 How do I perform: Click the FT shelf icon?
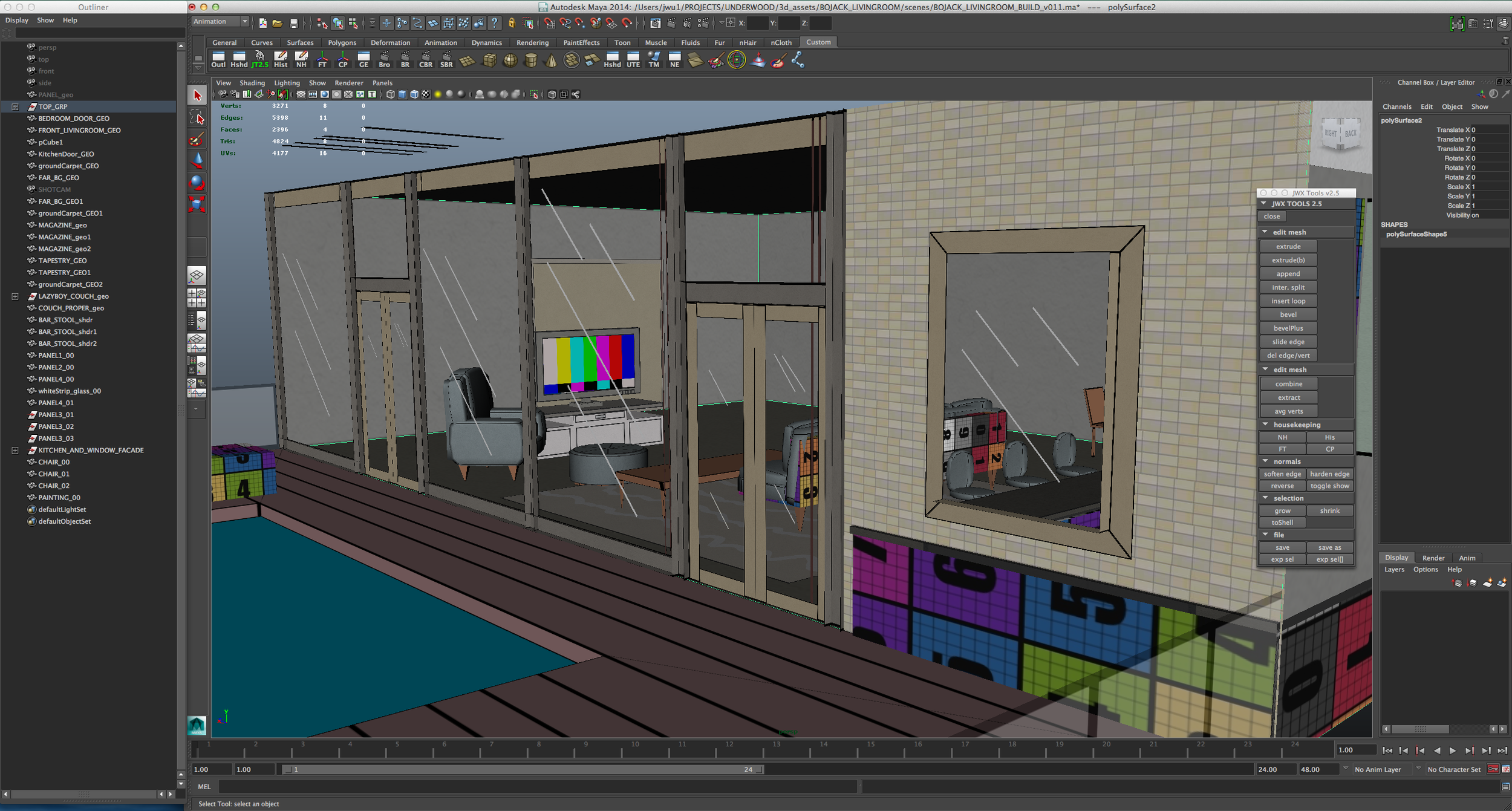coord(322,59)
